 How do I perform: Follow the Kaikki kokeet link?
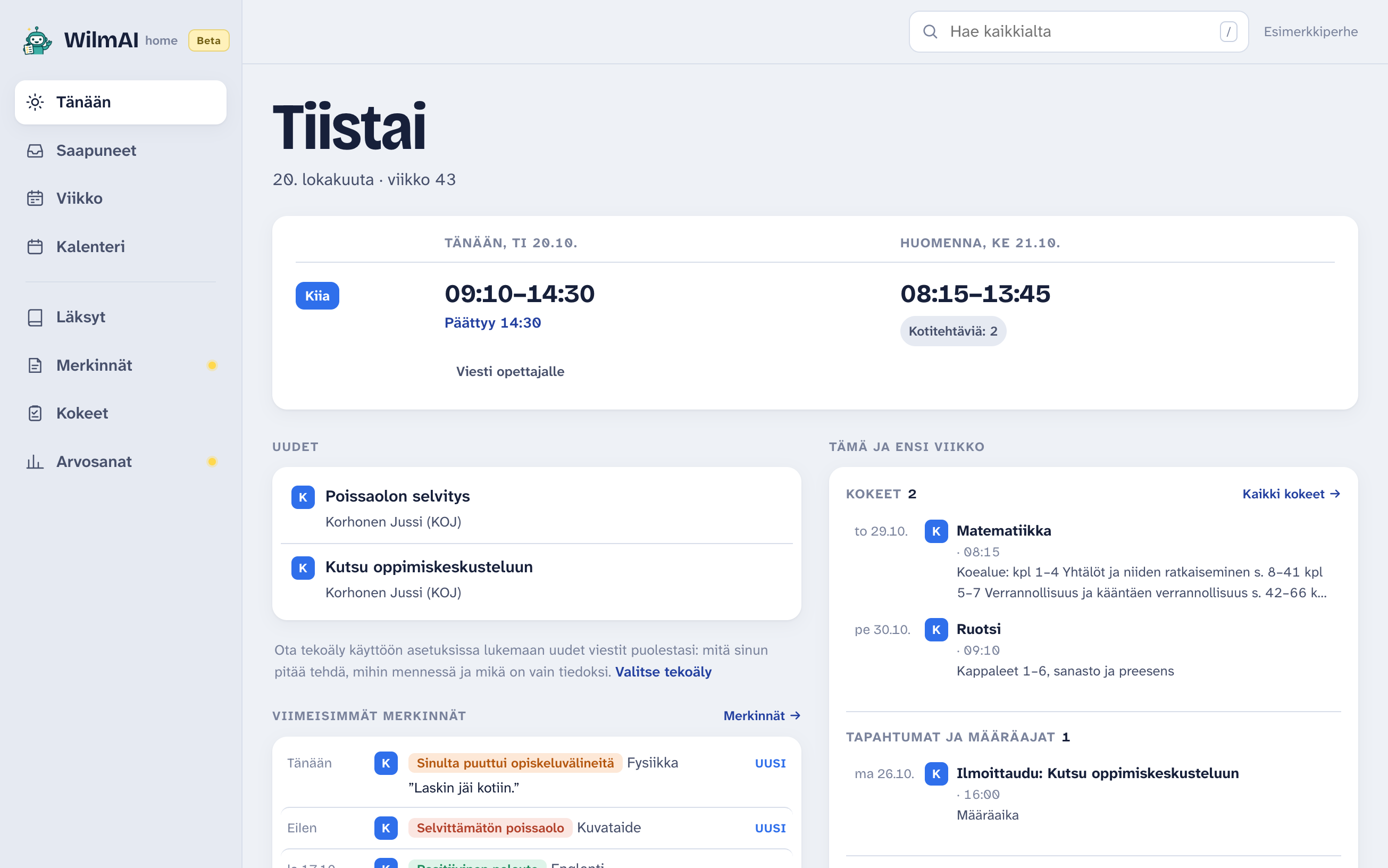pyautogui.click(x=1292, y=494)
